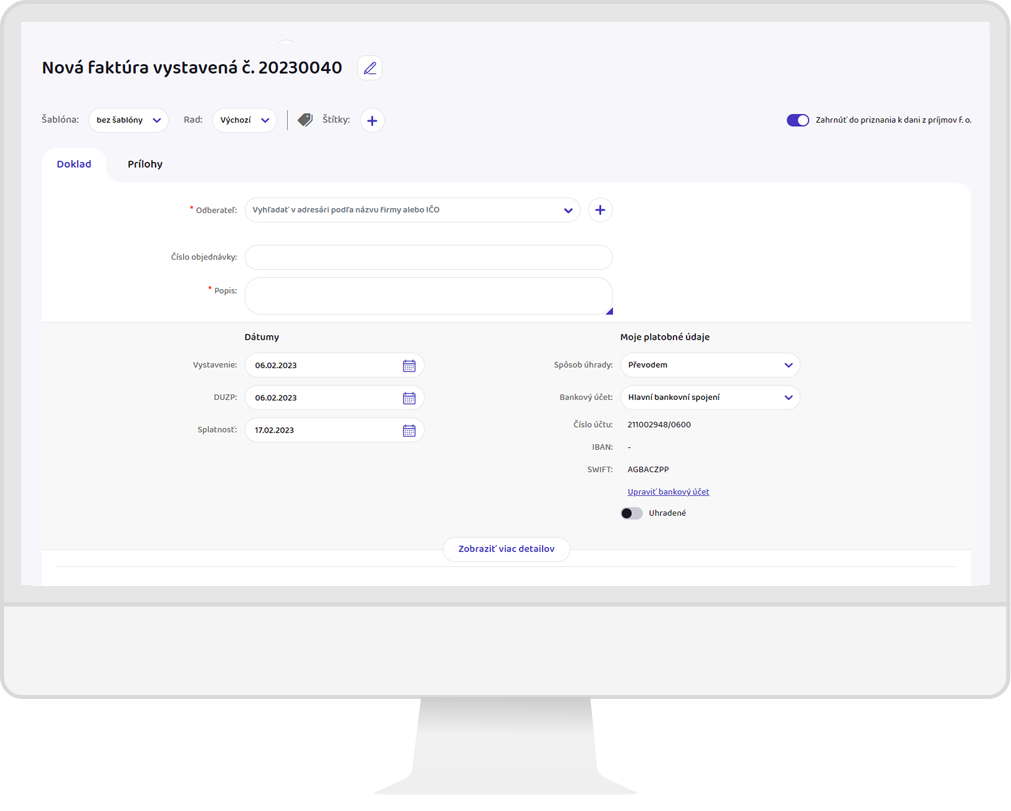The height and width of the screenshot is (811, 1011).
Task: Click Zobraziť viac detailov button
Action: tap(506, 549)
